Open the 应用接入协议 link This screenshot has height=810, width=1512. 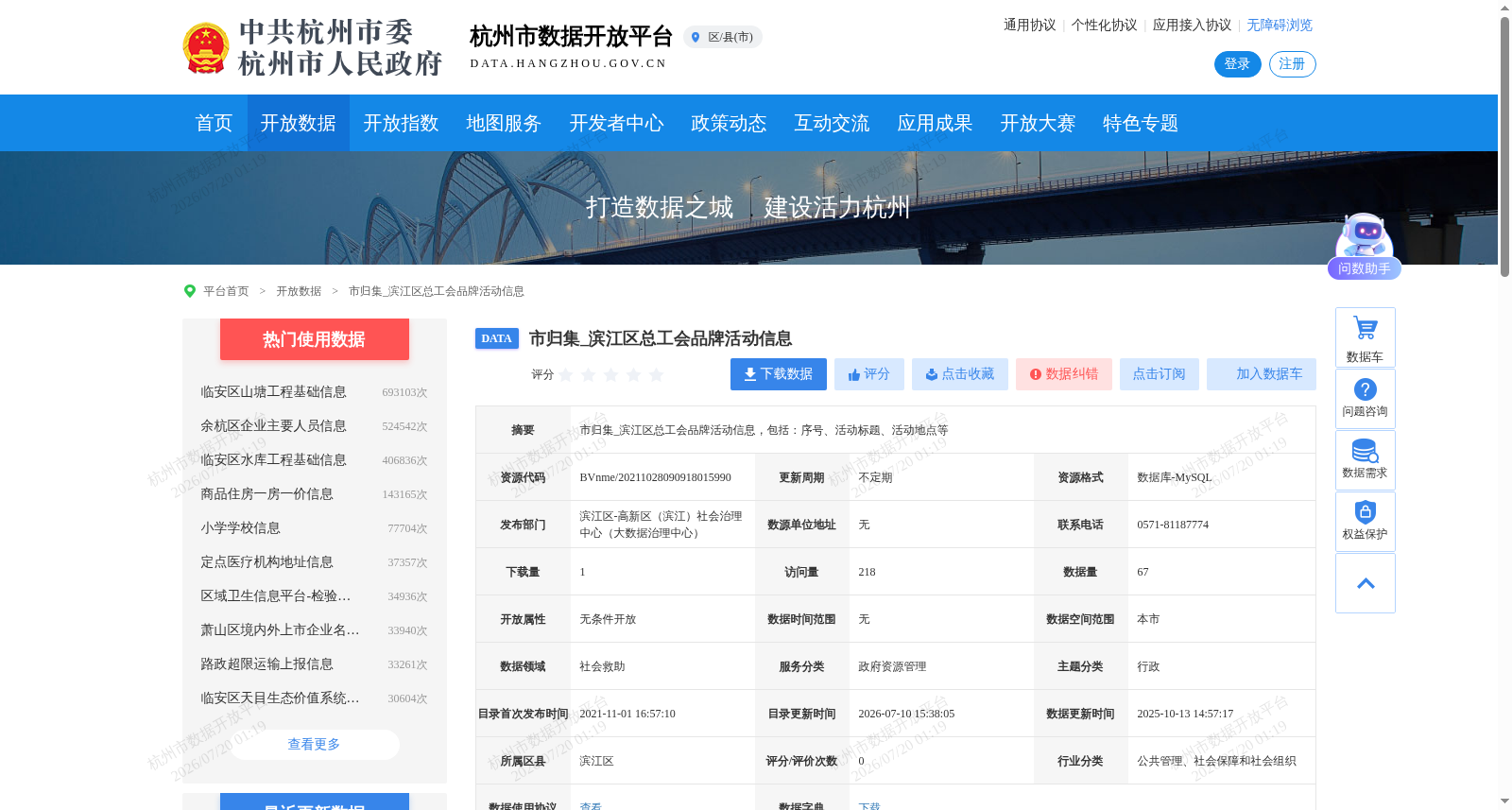click(x=1192, y=26)
